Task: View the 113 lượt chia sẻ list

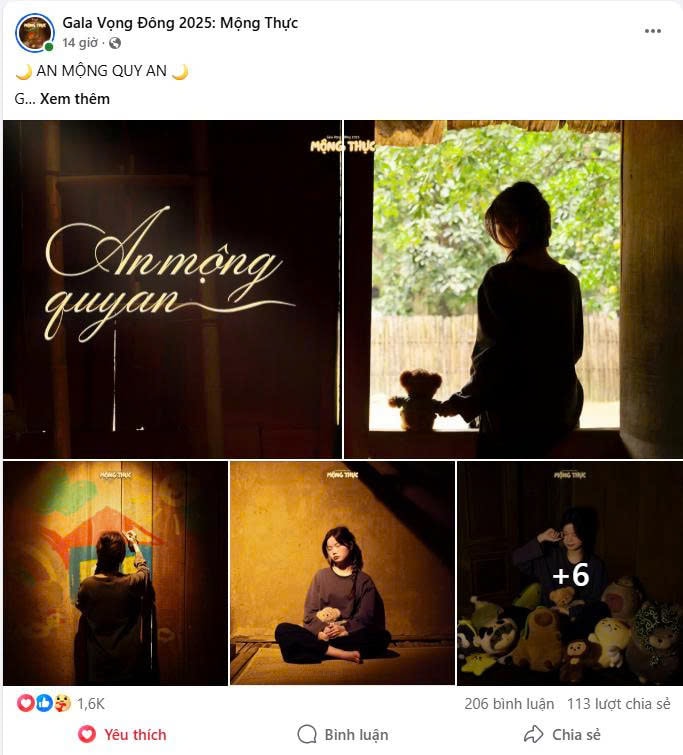Action: [618, 703]
